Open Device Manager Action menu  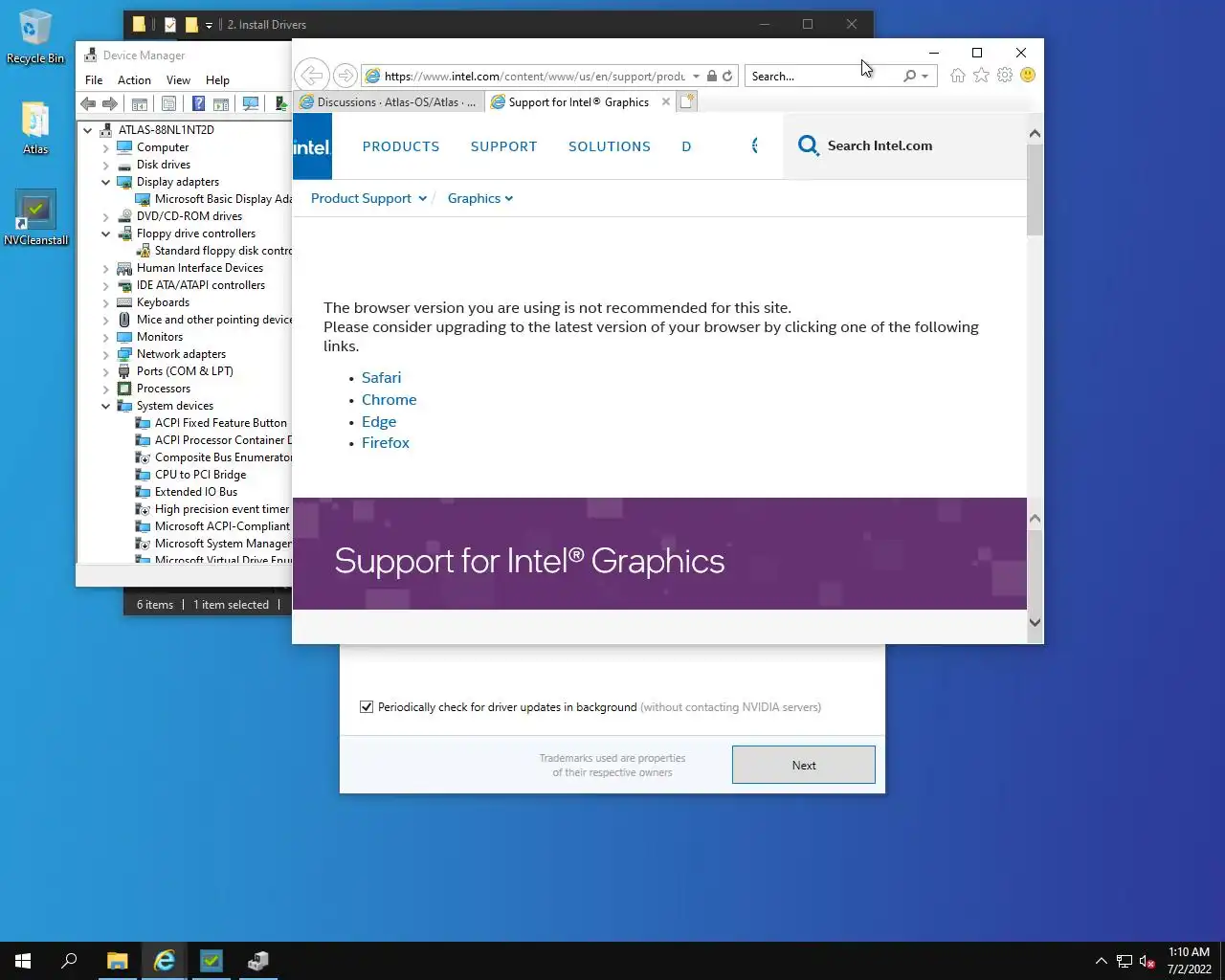[134, 80]
